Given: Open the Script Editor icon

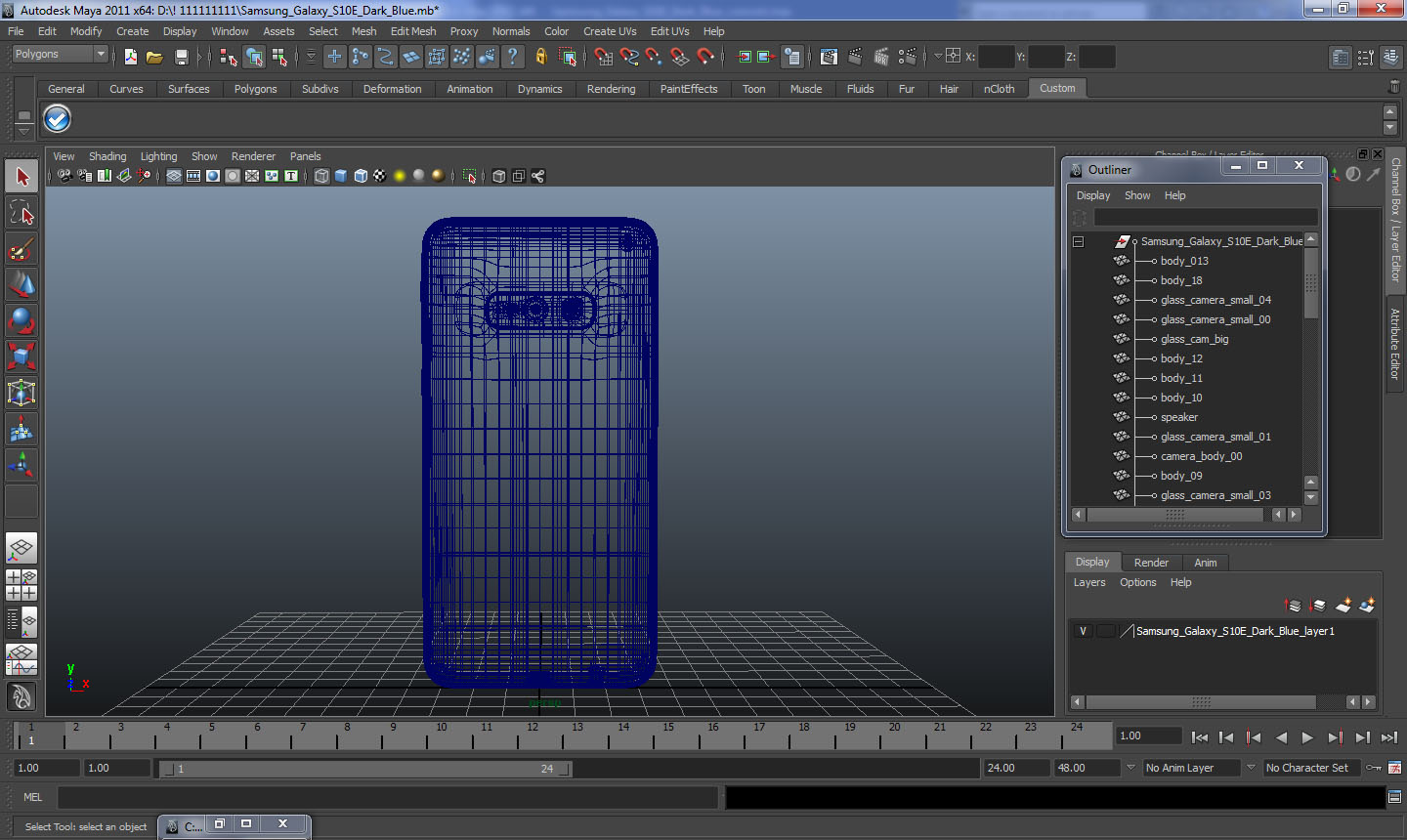Looking at the screenshot, I should 1394,797.
